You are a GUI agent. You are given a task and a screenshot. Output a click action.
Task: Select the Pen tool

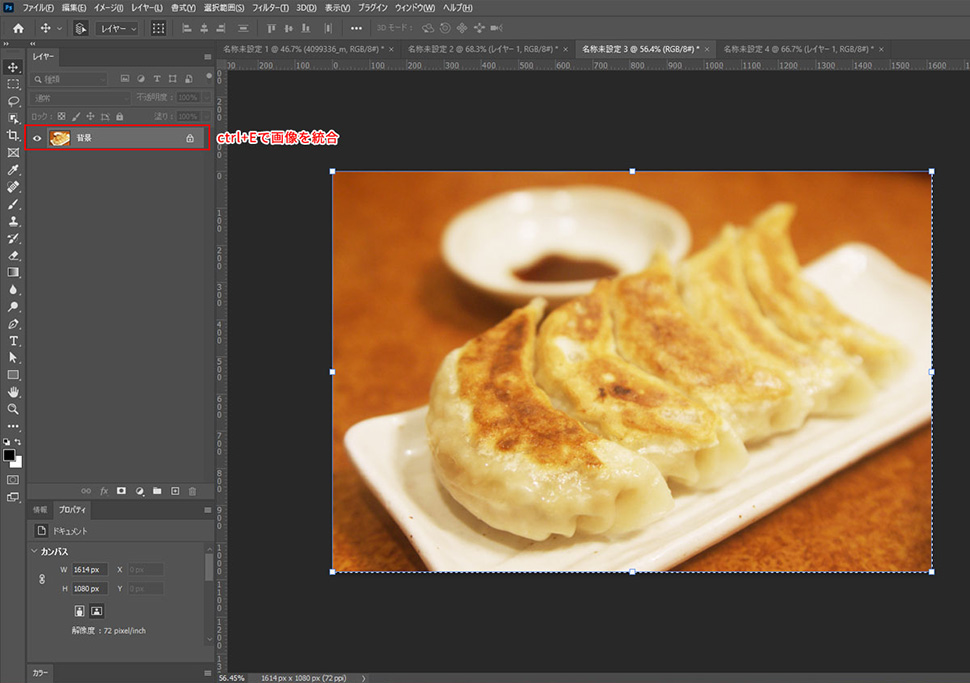[x=13, y=324]
